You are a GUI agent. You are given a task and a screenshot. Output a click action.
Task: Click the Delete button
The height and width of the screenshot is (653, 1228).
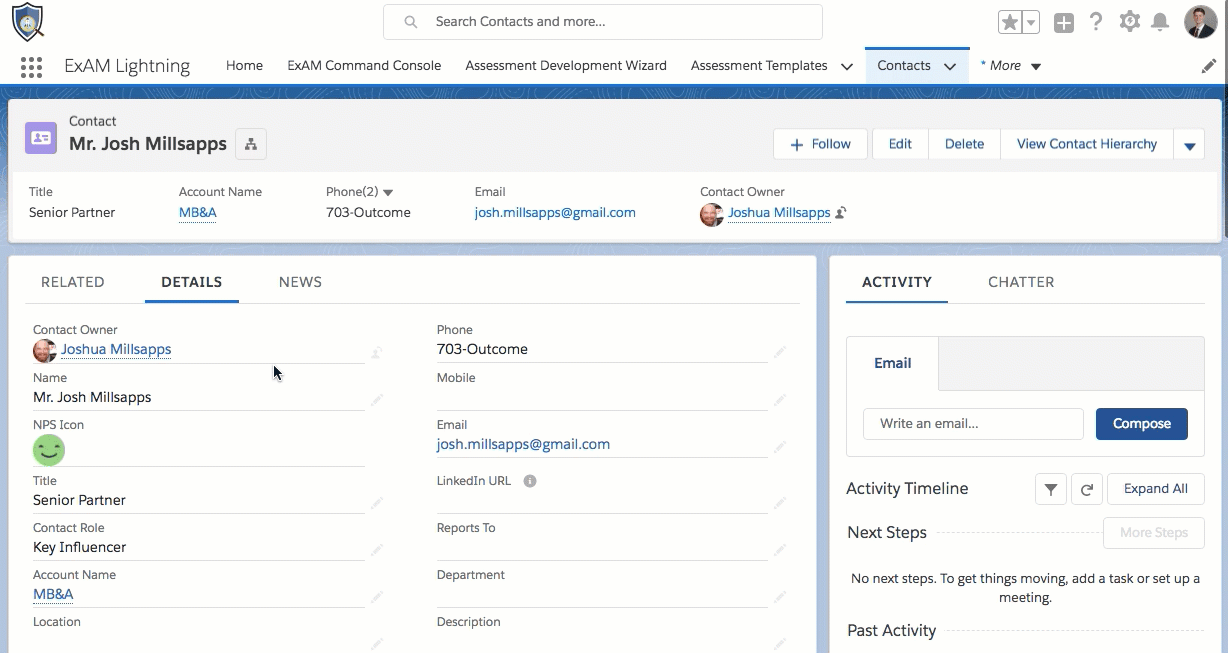tap(965, 144)
